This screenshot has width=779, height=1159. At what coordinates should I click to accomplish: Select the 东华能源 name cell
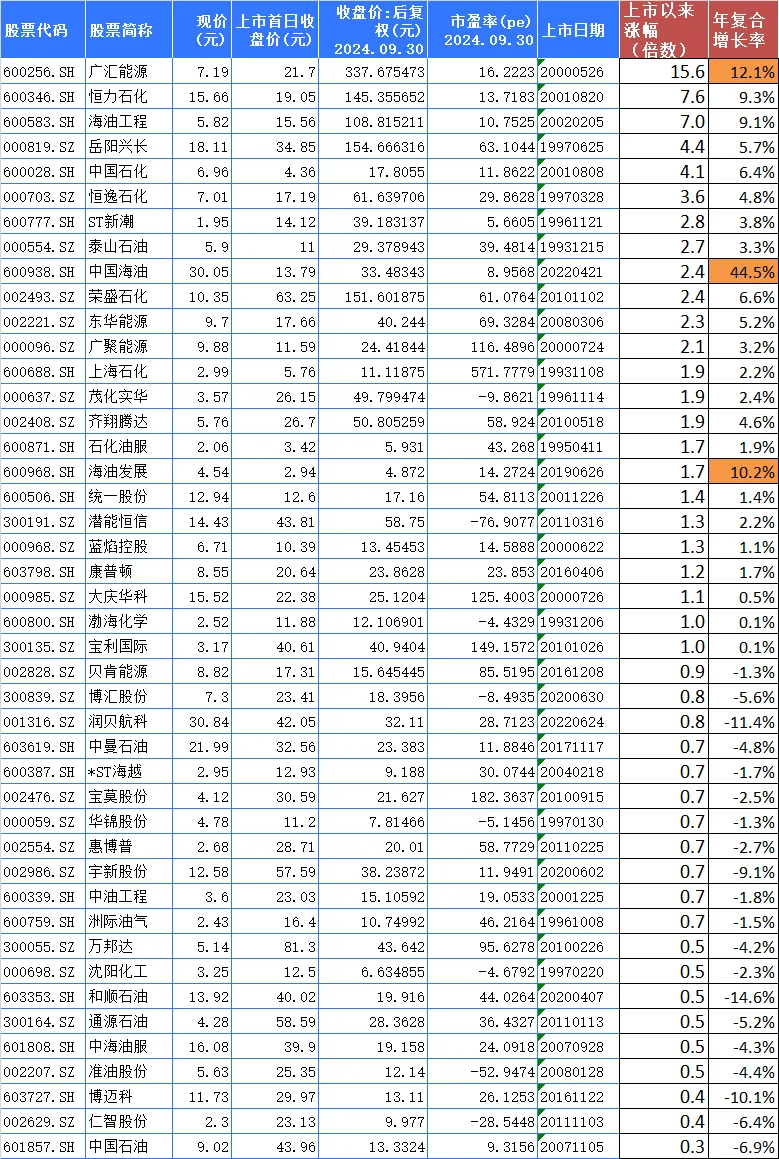(x=129, y=322)
